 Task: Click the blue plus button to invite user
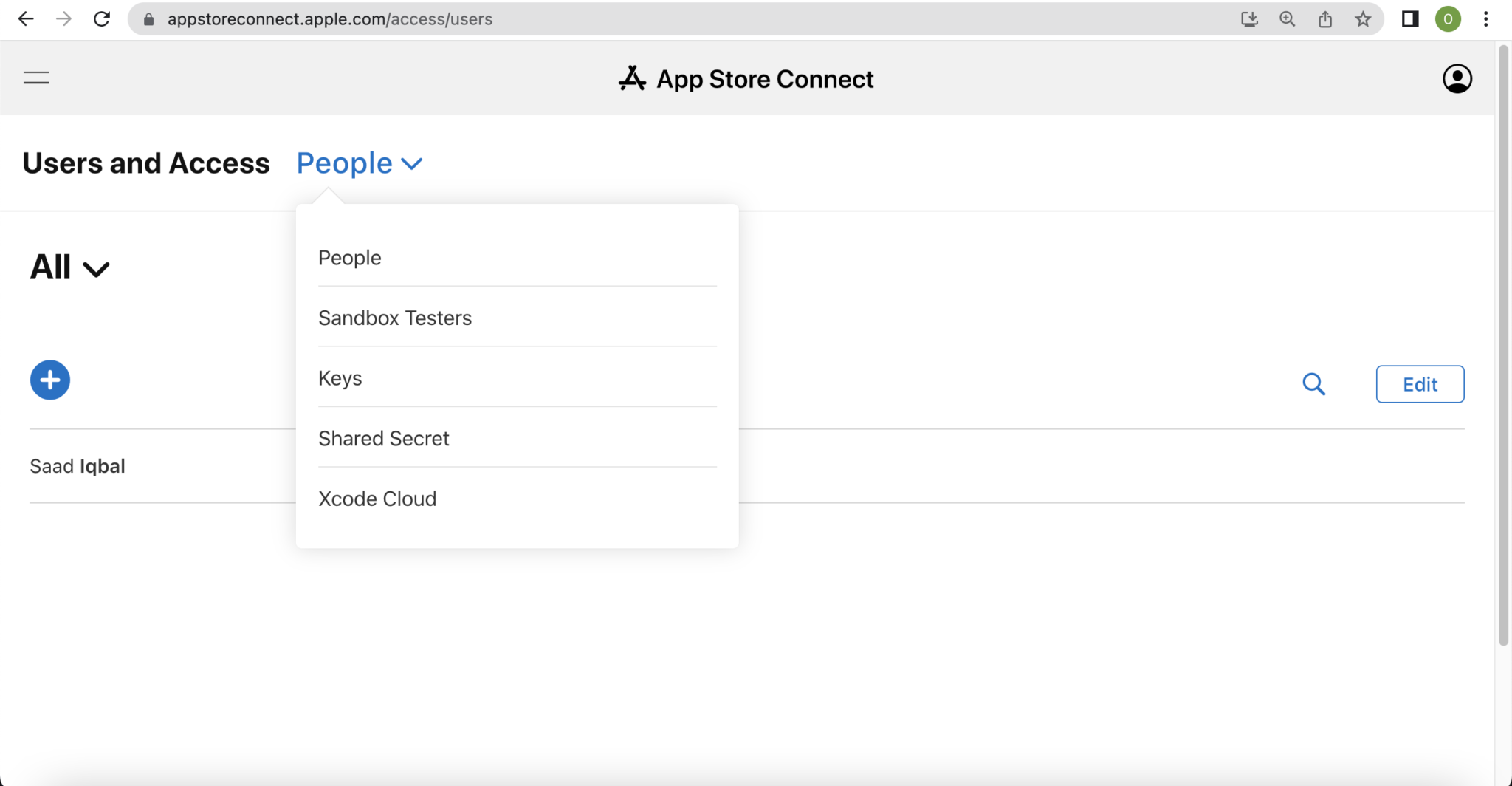[49, 380]
